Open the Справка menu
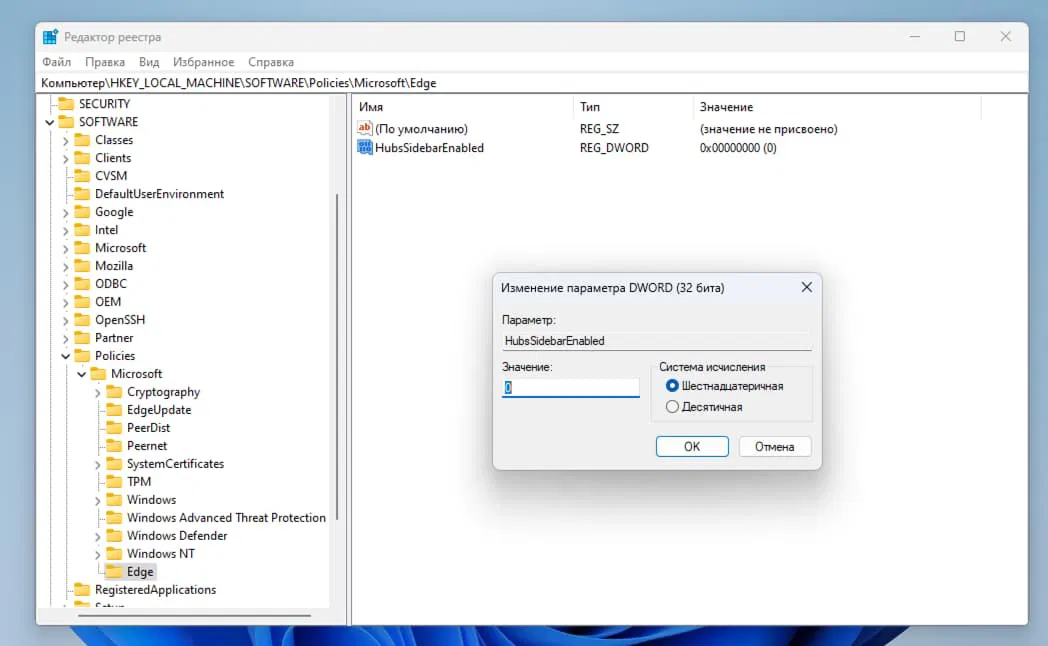1048x646 pixels. click(x=271, y=62)
